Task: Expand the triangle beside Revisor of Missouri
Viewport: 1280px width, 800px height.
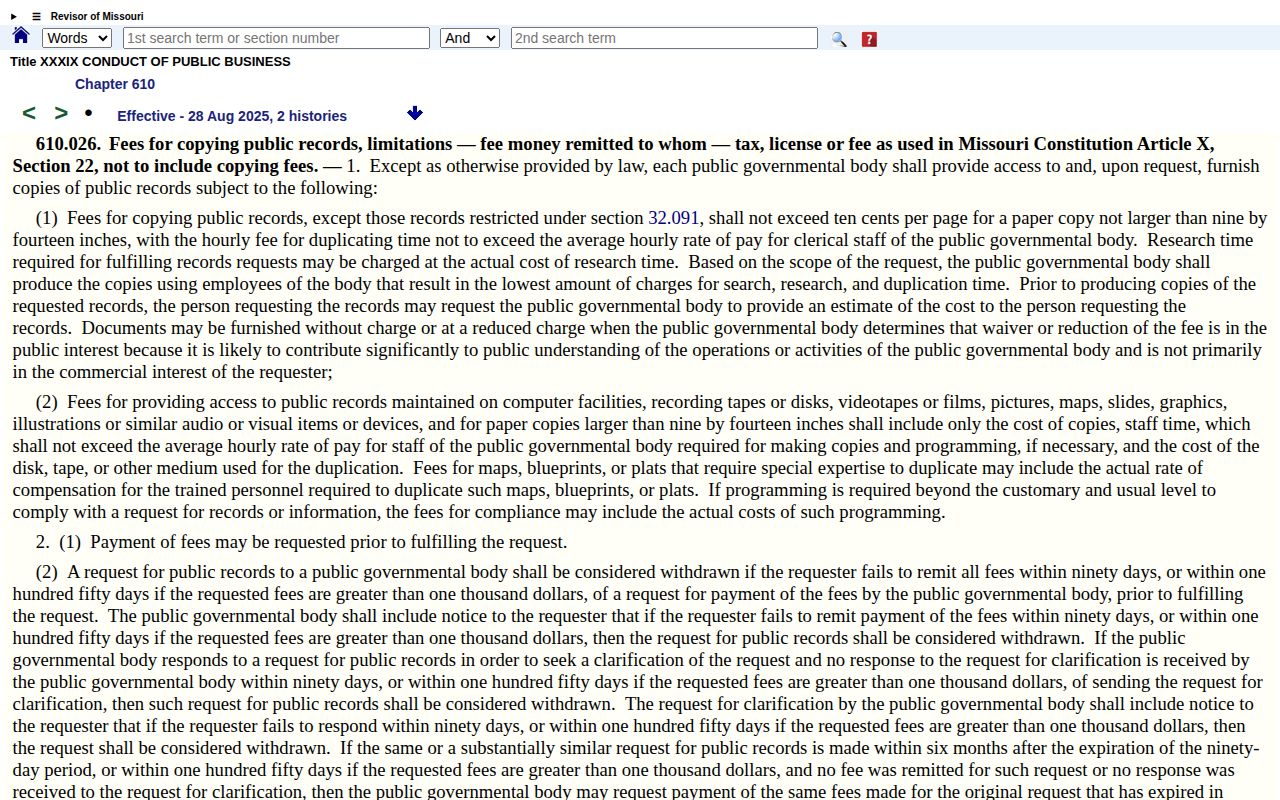Action: (x=14, y=16)
